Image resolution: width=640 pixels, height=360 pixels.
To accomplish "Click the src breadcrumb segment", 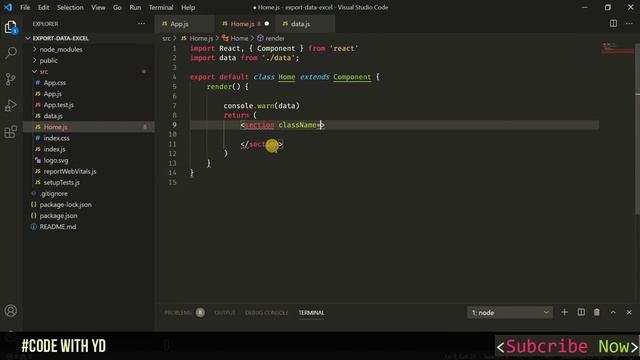I will click(166, 38).
